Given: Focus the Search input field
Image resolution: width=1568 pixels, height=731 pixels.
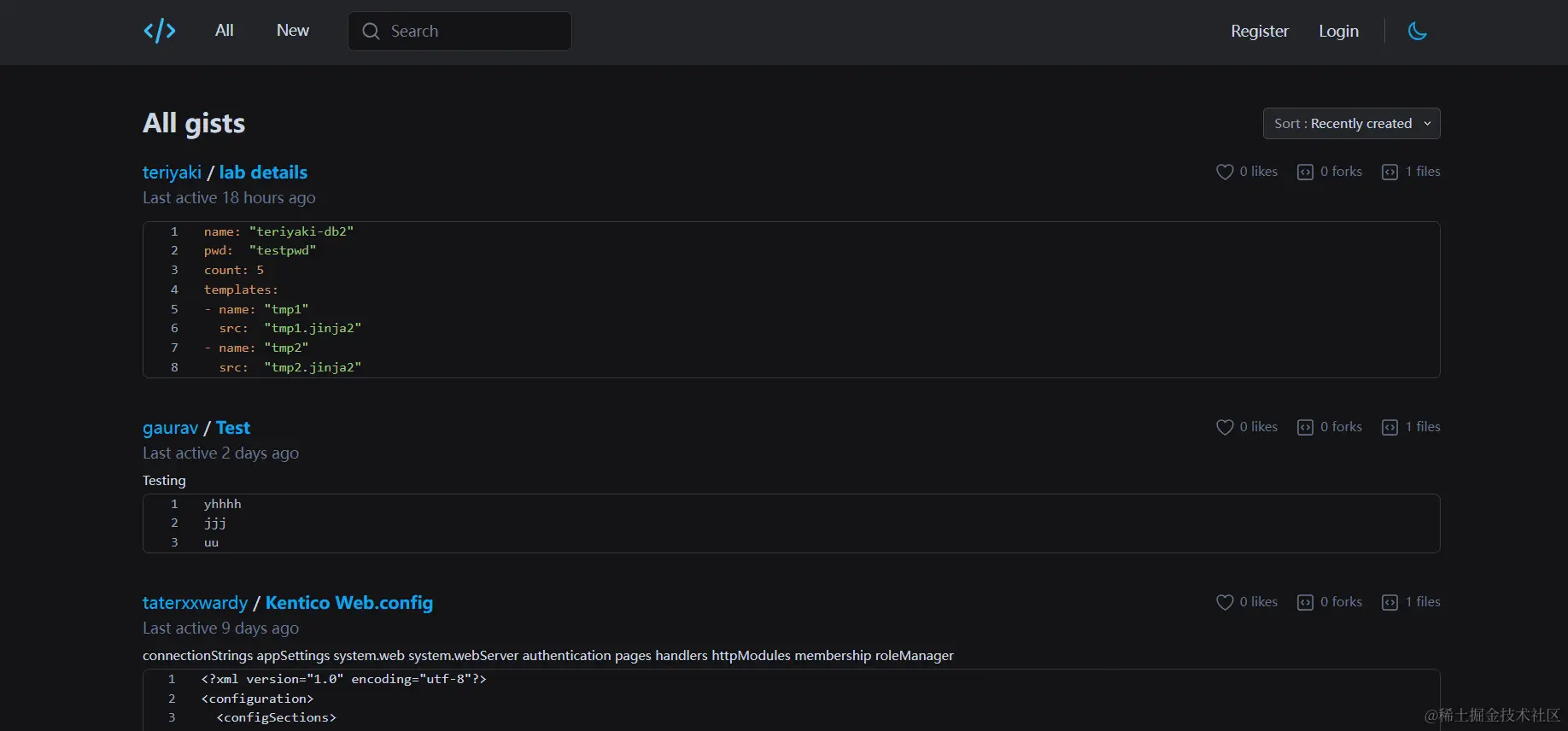Looking at the screenshot, I should (474, 32).
